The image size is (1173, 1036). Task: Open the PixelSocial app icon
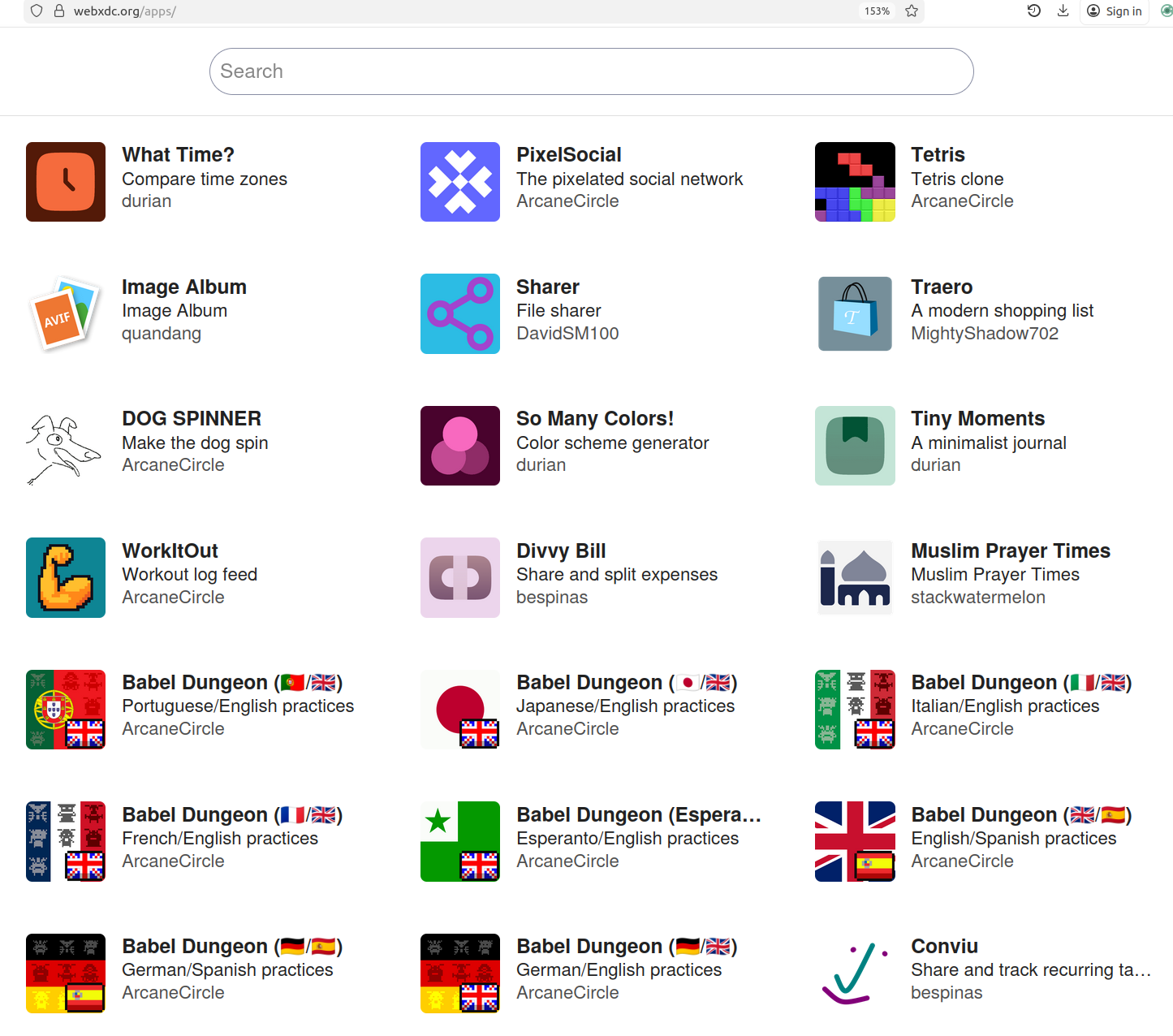point(460,182)
